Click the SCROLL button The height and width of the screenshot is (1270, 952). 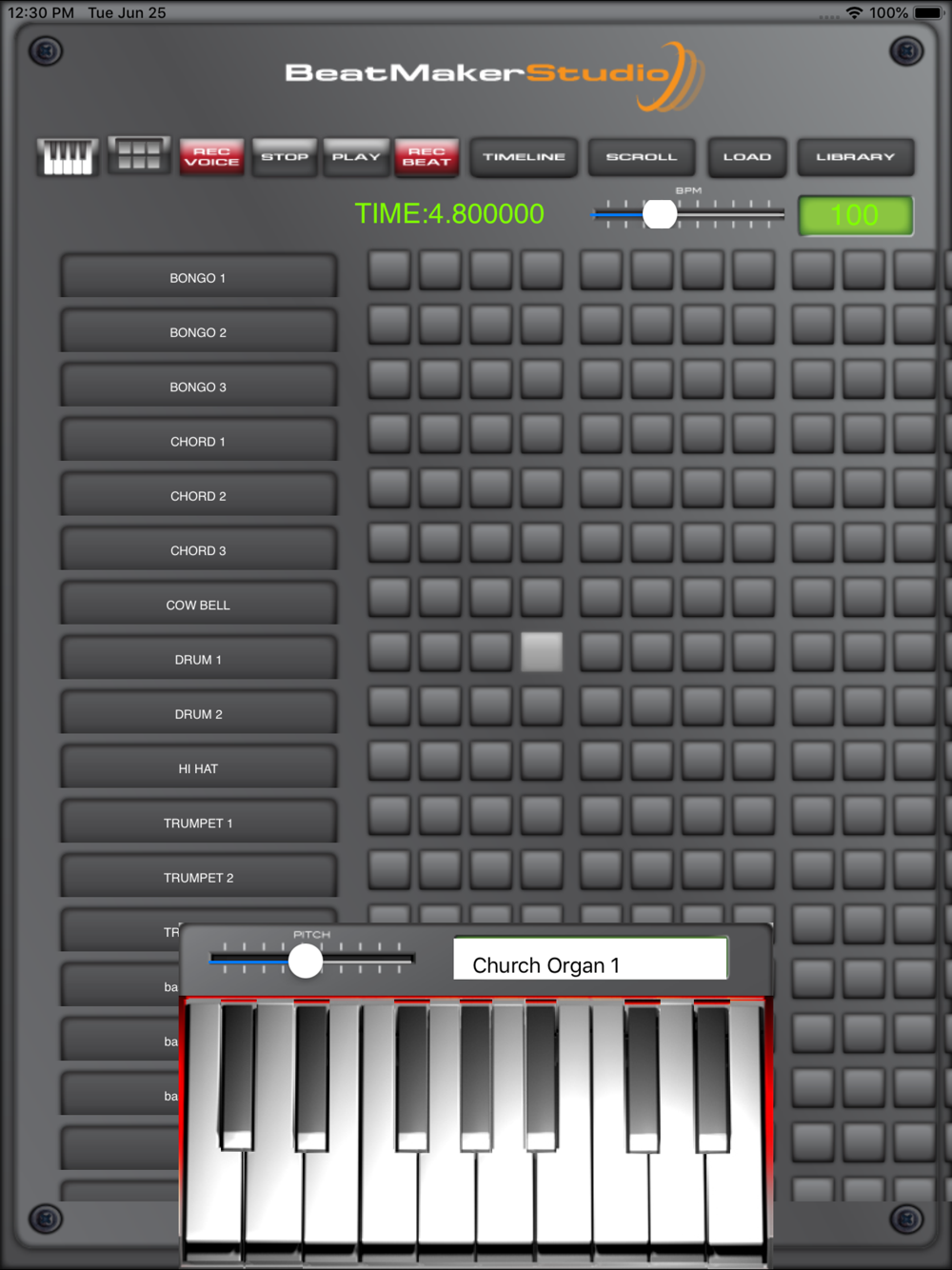(x=642, y=157)
